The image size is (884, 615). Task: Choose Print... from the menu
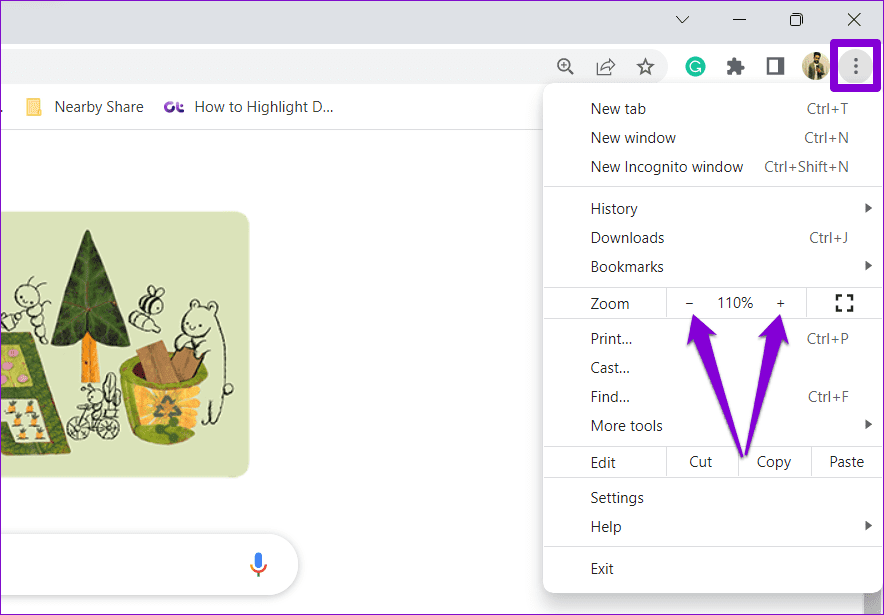(x=713, y=339)
